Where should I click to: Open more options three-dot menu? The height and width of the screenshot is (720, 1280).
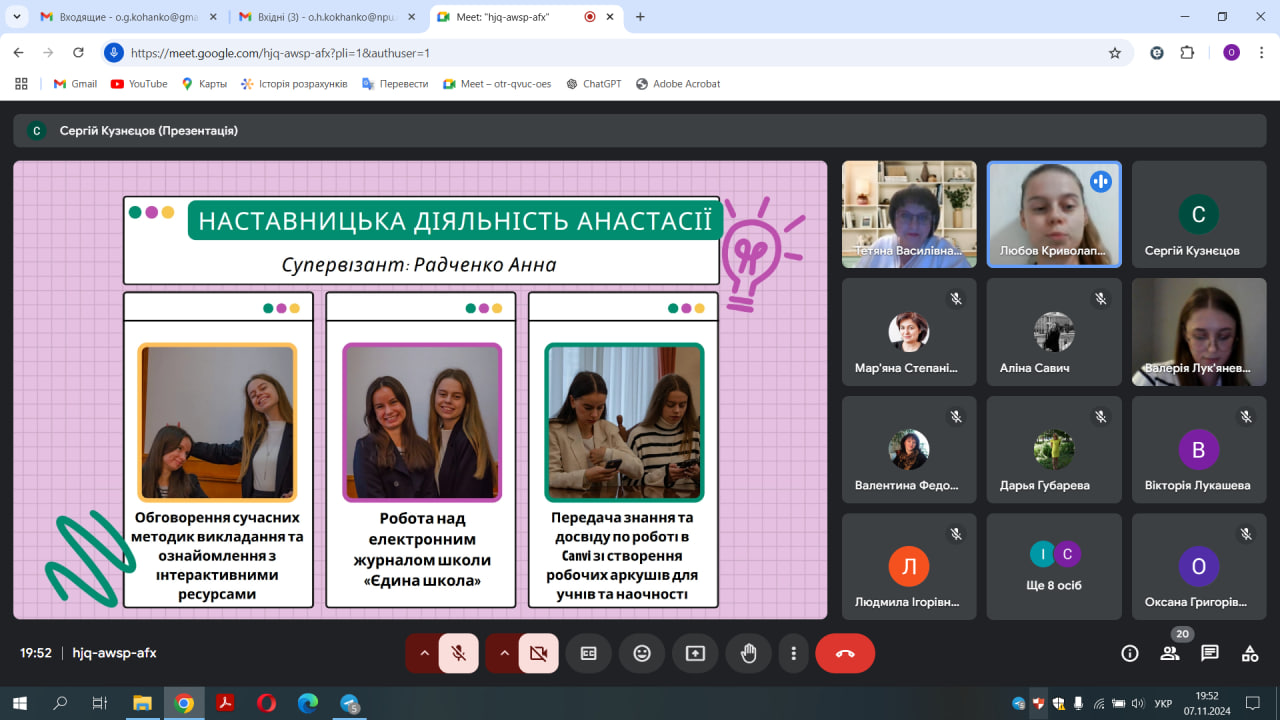click(794, 653)
